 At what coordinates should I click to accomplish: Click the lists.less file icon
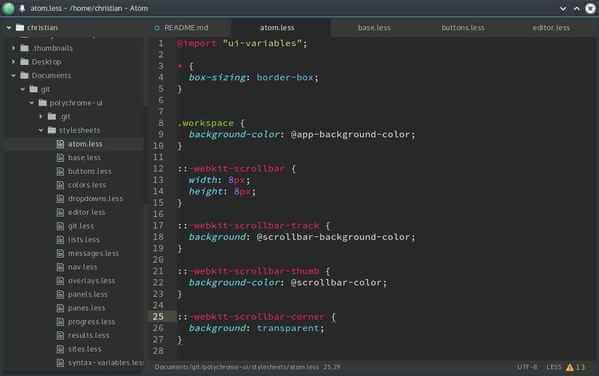click(x=60, y=240)
